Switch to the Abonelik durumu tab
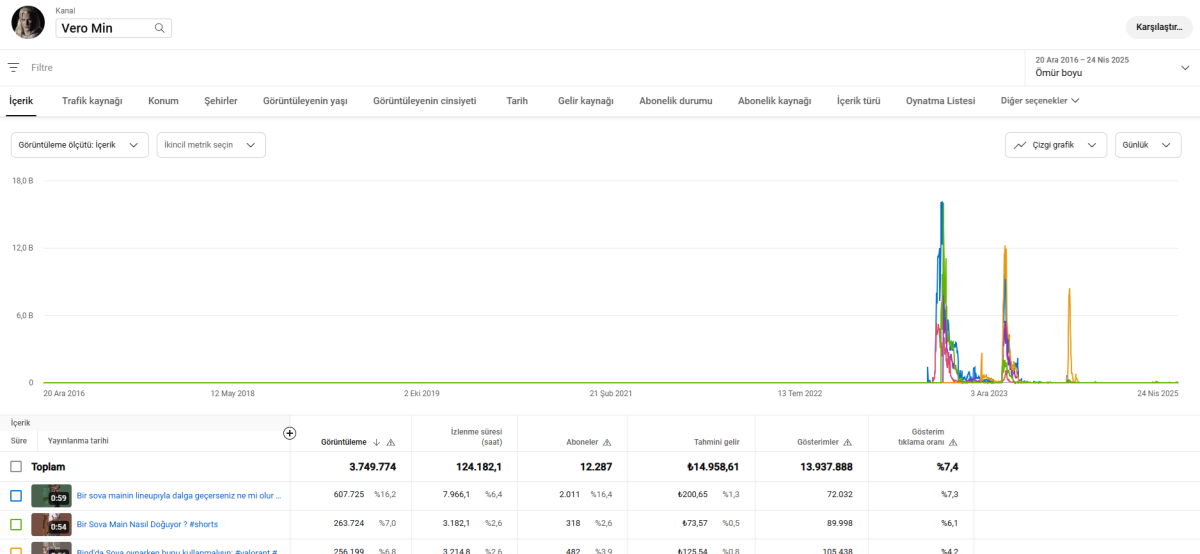Viewport: 1200px width, 554px height. [x=676, y=101]
